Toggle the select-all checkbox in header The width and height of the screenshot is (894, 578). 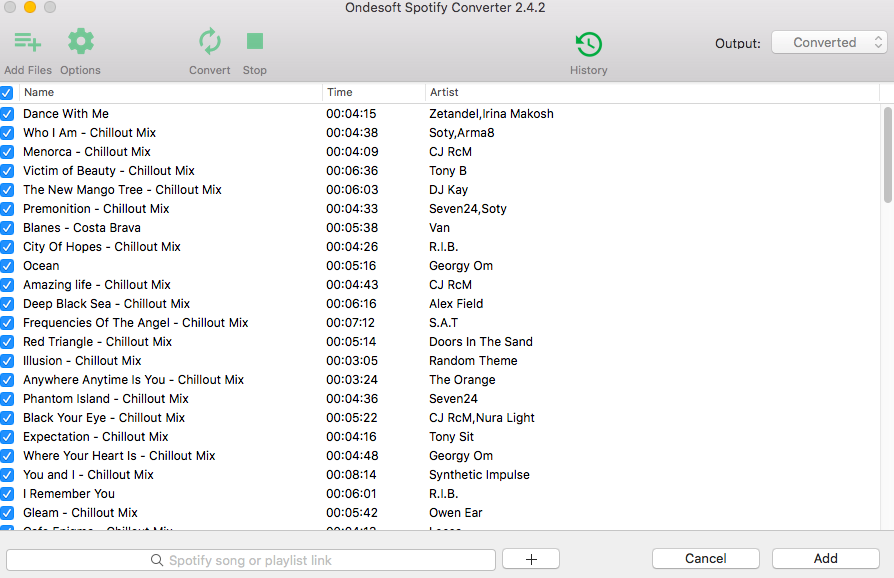[6, 92]
